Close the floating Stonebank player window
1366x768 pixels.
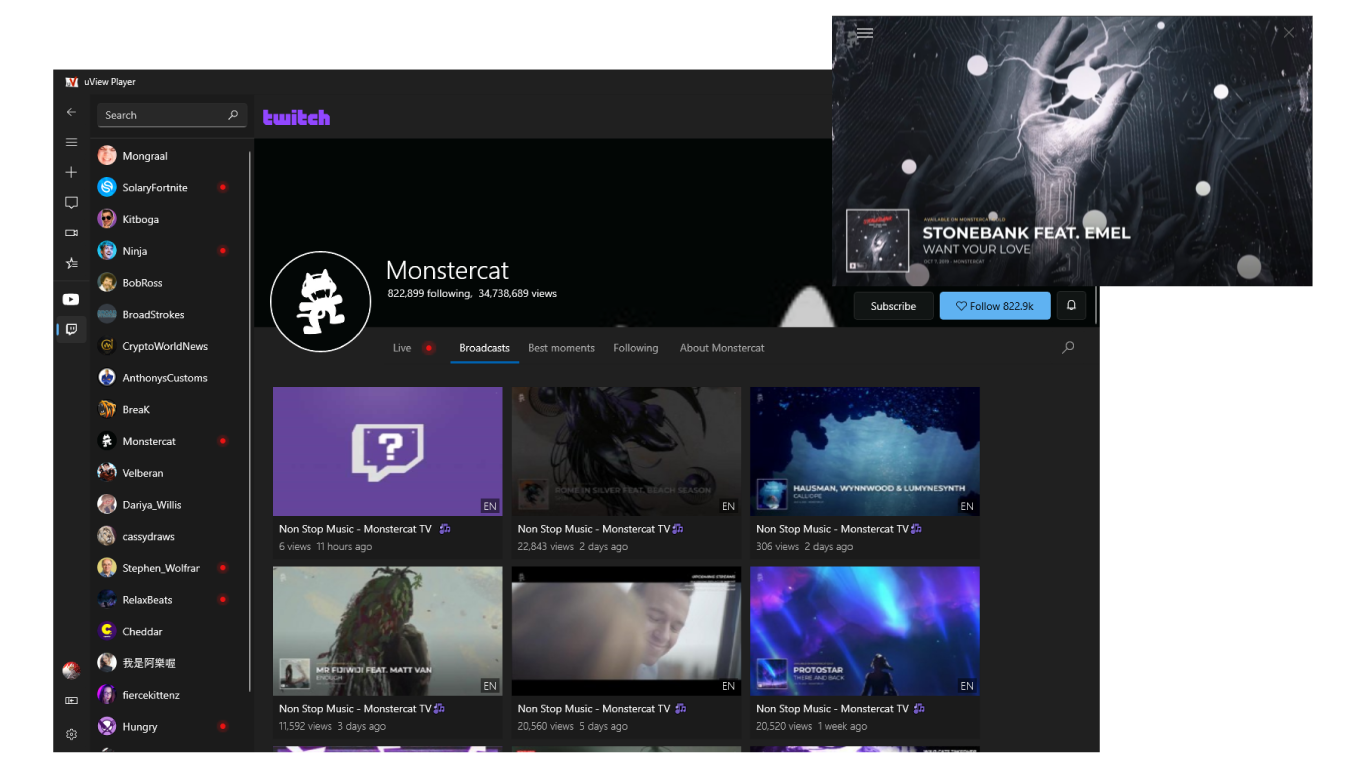point(1289,33)
